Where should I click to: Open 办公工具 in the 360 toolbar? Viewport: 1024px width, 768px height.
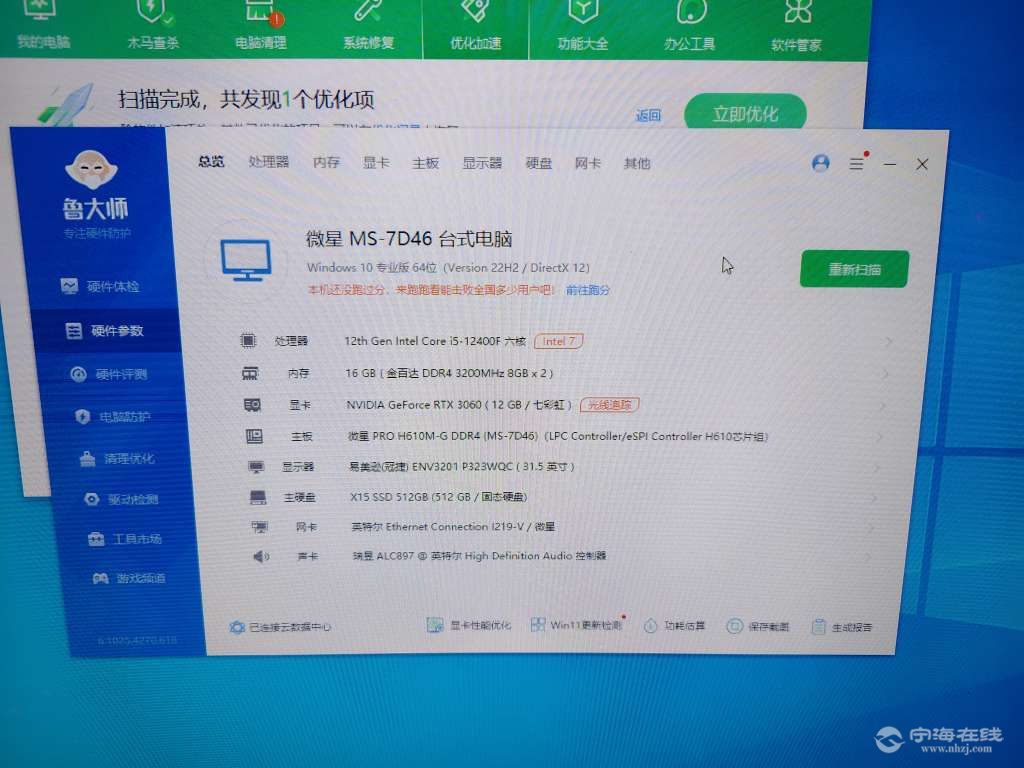[x=690, y=26]
